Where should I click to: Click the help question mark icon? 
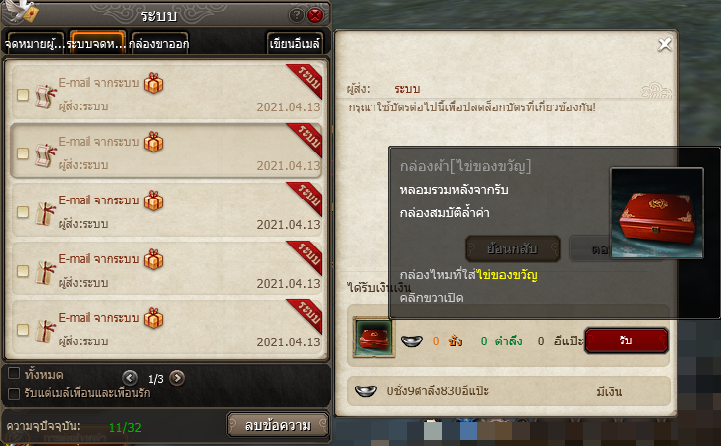pyautogui.click(x=297, y=16)
